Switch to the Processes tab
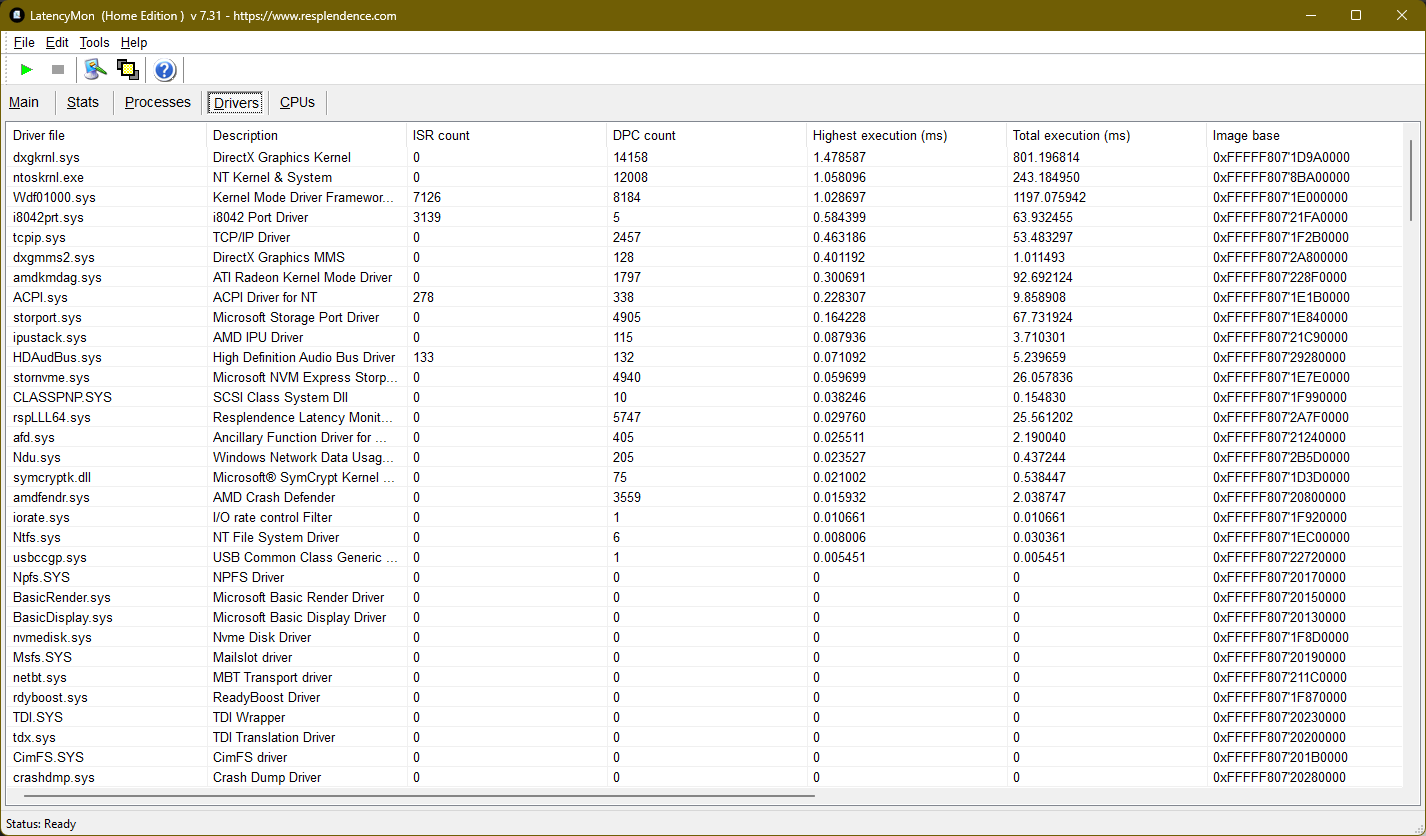This screenshot has height=836, width=1426. click(x=157, y=102)
